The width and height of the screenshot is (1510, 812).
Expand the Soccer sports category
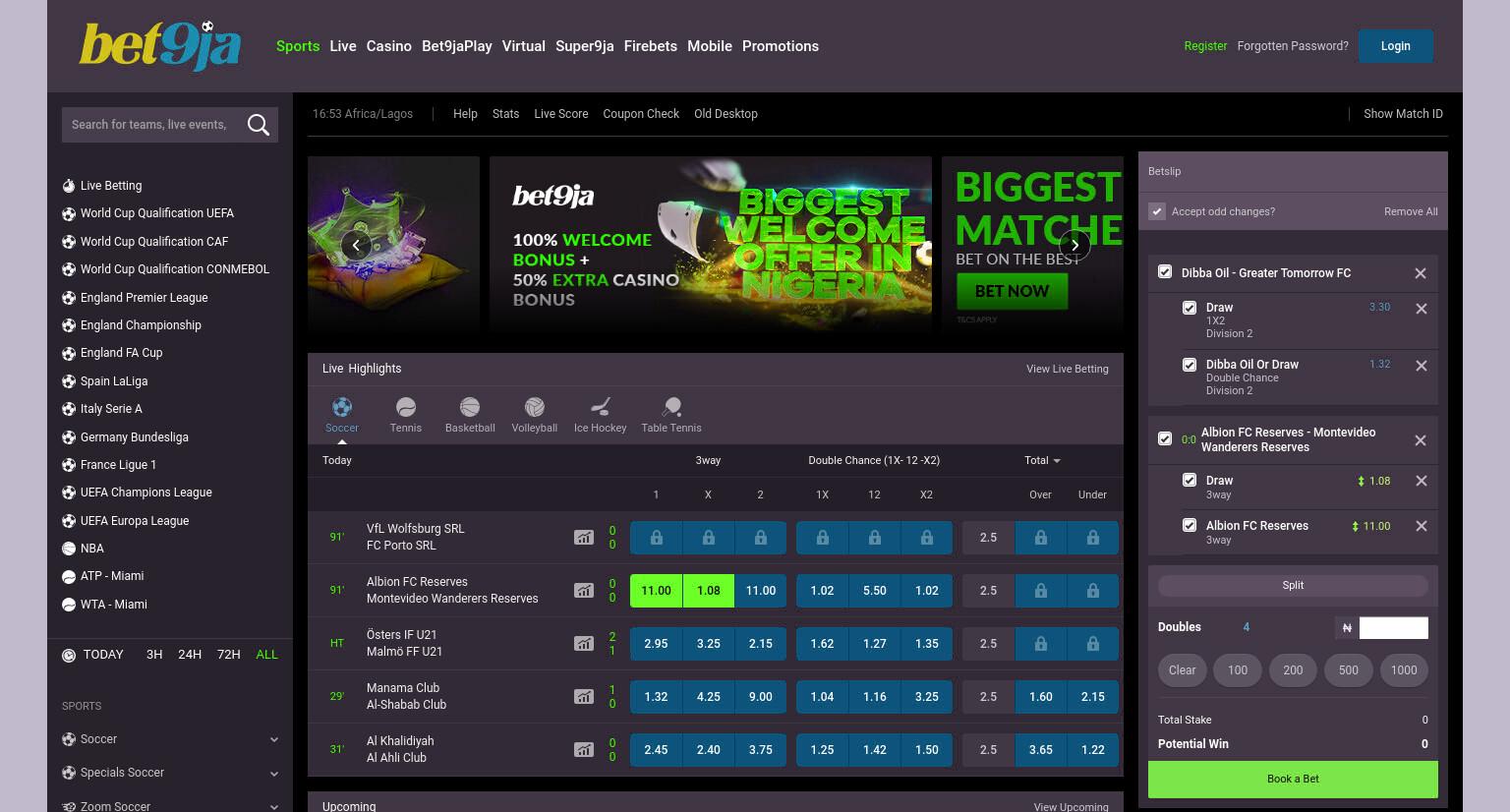[274, 739]
